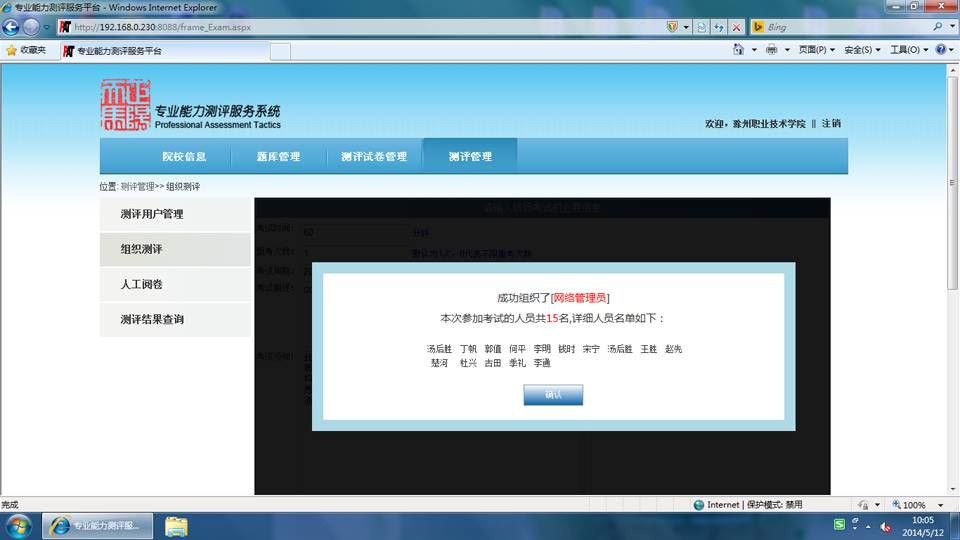960x540 pixels.
Task: Open the Windows Start orb
Action: point(18,527)
